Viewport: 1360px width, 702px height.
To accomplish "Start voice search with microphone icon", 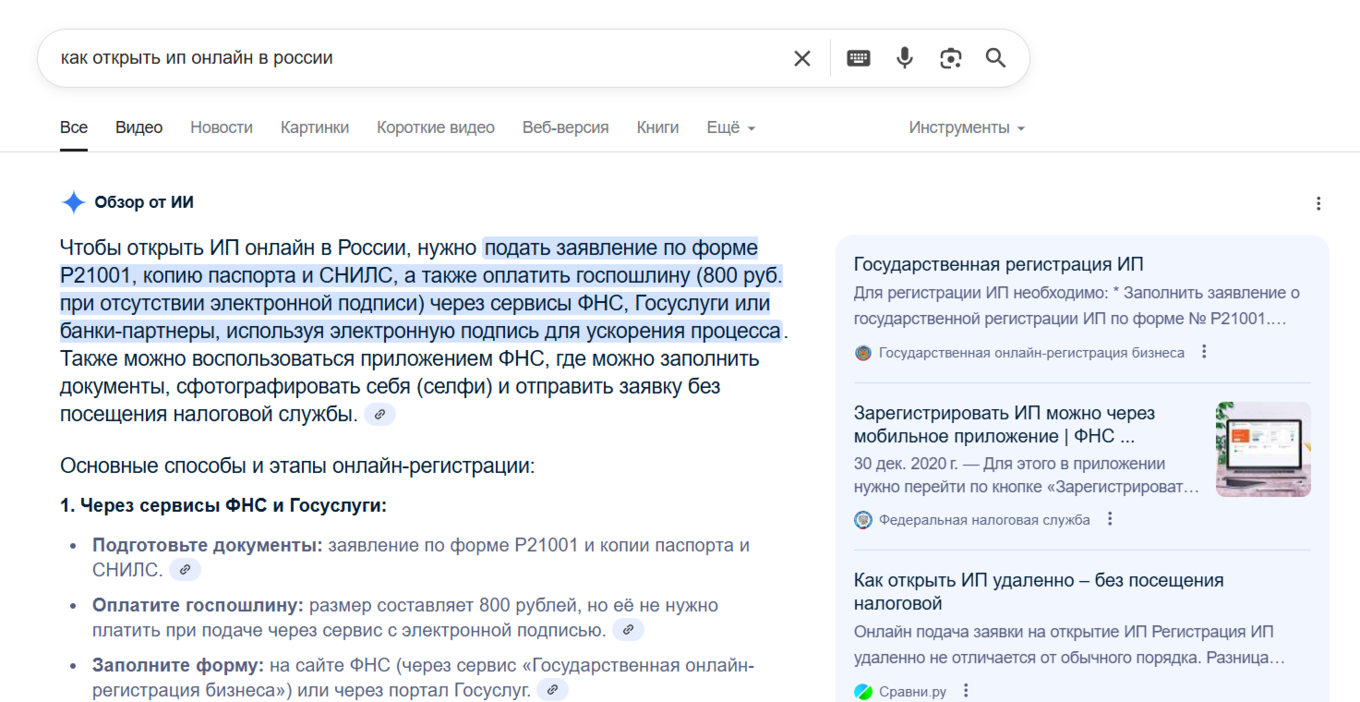I will (904, 58).
